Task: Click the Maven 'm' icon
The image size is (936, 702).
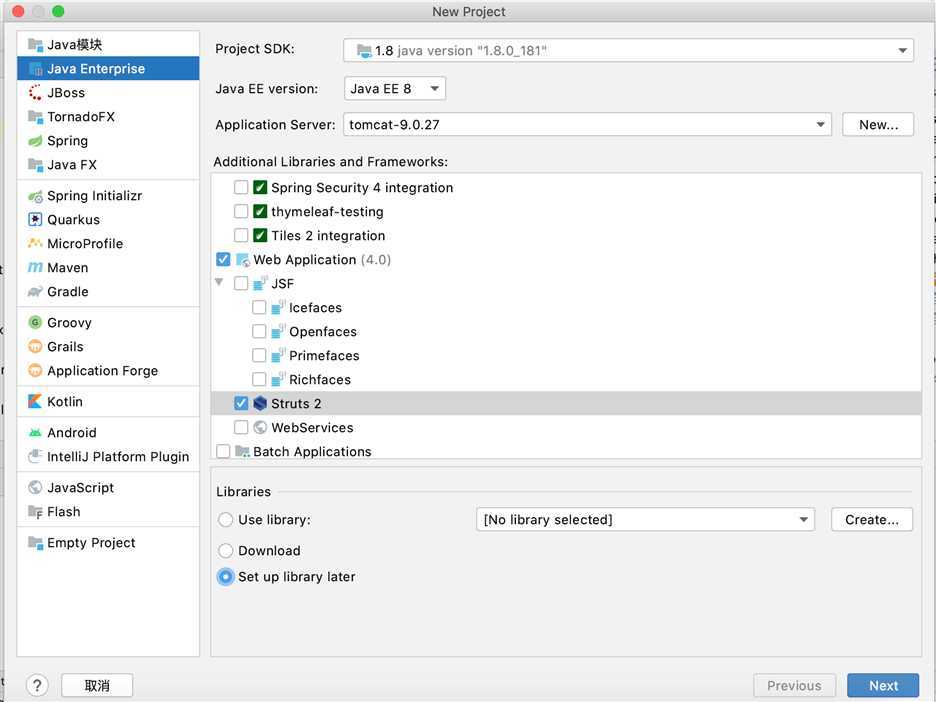Action: pyautogui.click(x=35, y=267)
